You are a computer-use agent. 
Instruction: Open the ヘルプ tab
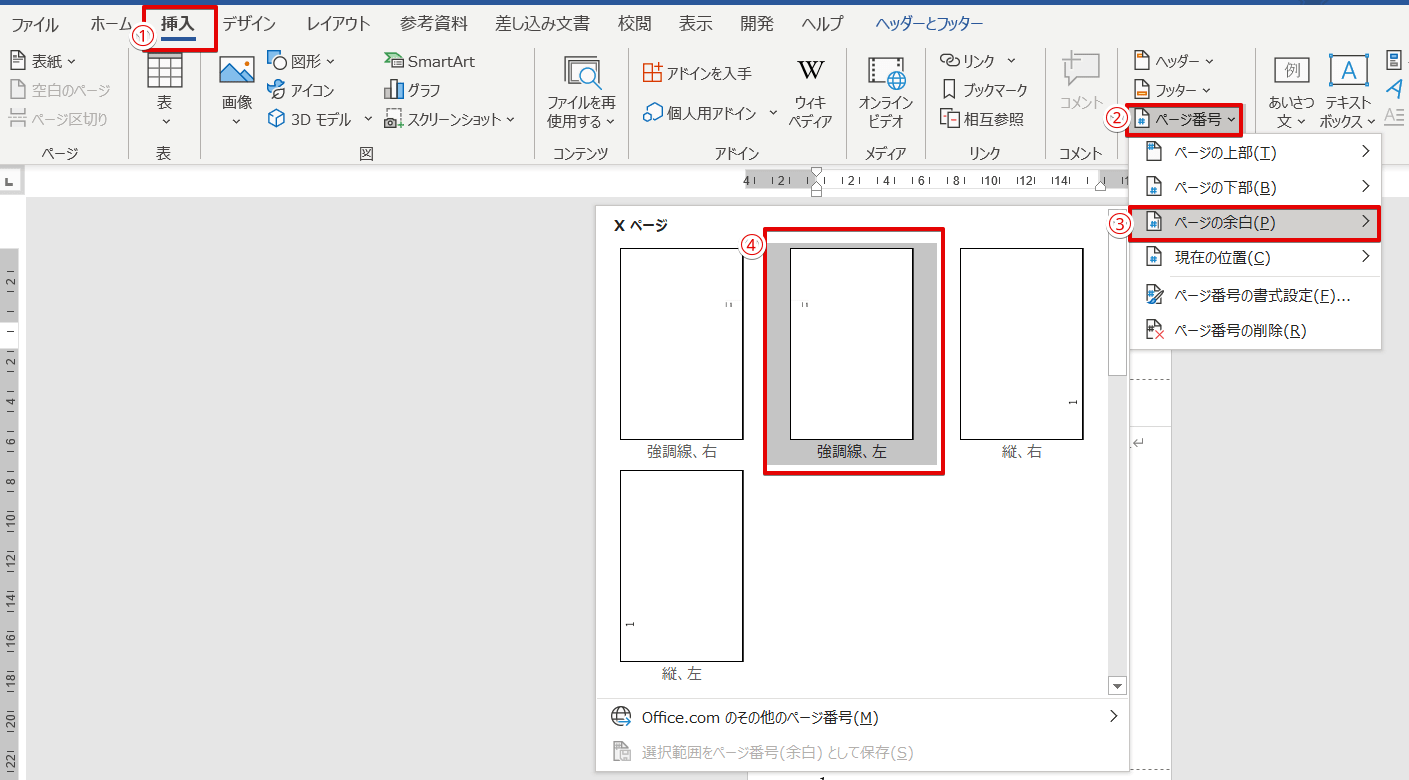[822, 23]
